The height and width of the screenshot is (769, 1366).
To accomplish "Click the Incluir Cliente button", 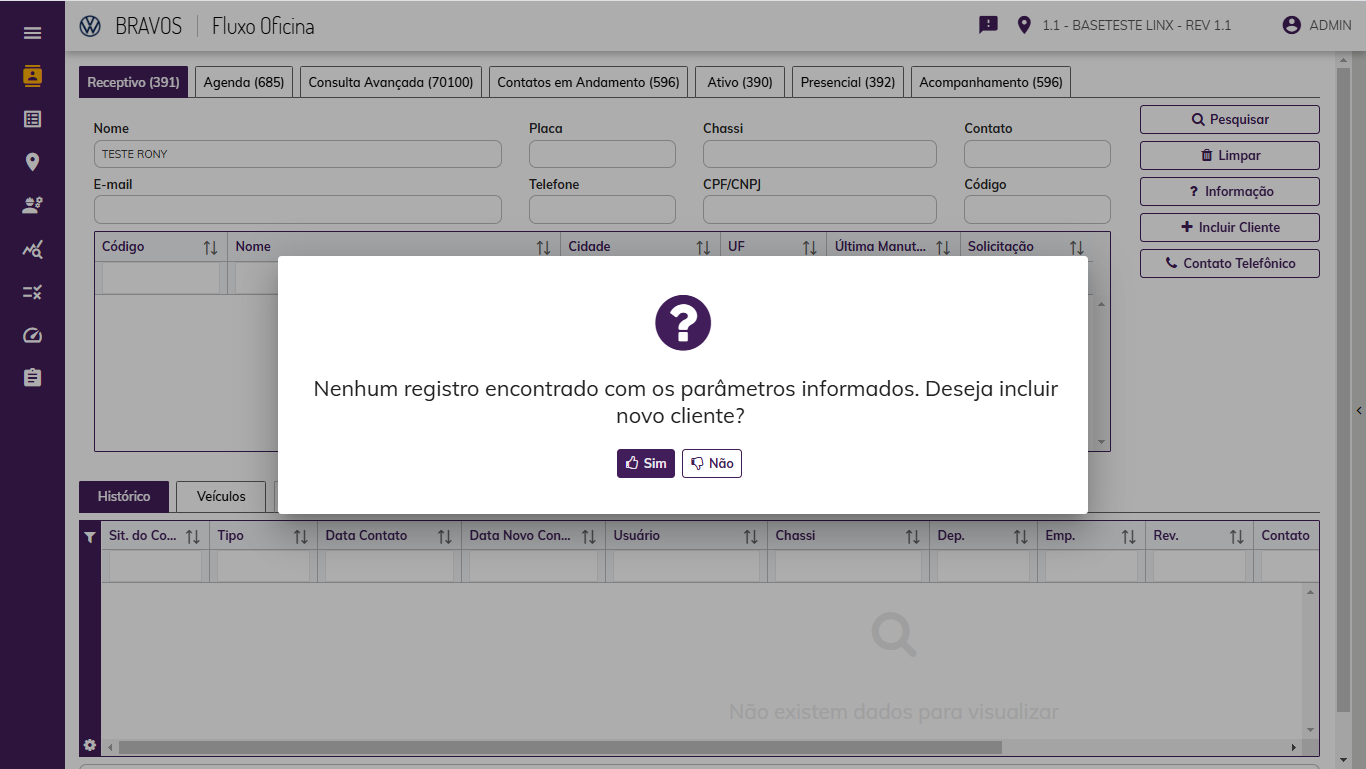I will click(x=1229, y=228).
